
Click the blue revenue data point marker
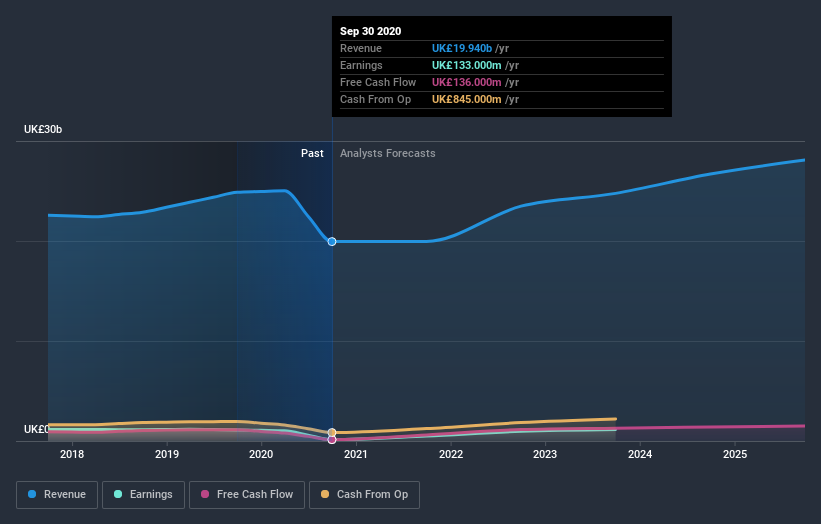(332, 241)
